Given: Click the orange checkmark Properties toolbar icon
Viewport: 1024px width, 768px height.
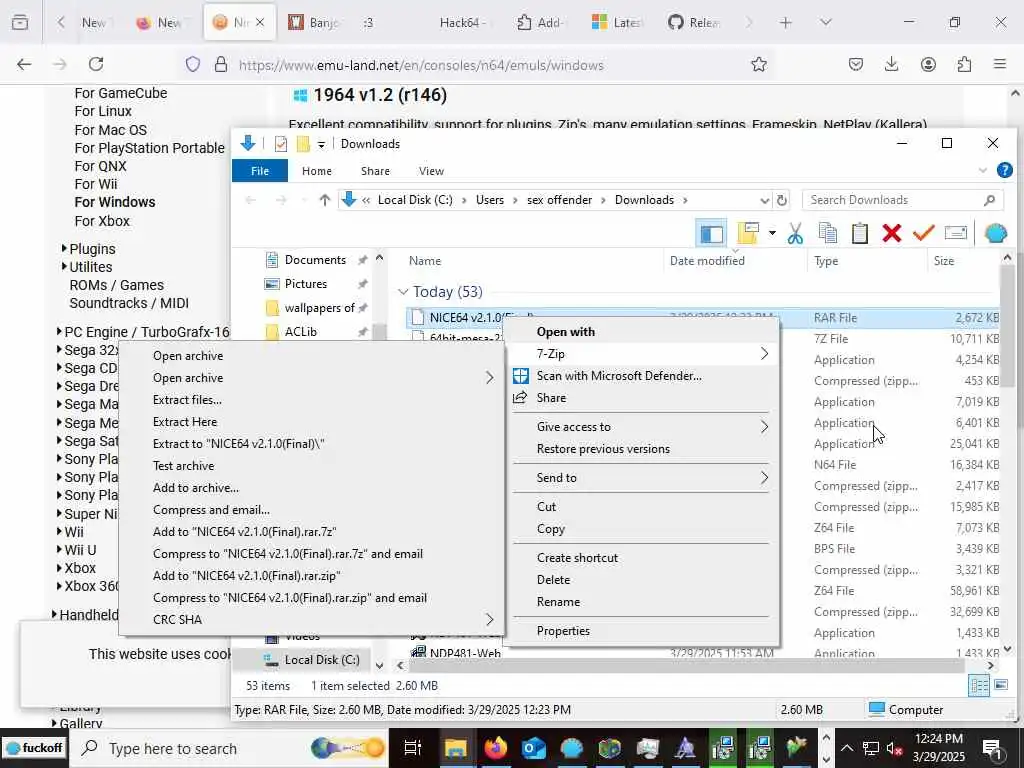Looking at the screenshot, I should pos(923,233).
